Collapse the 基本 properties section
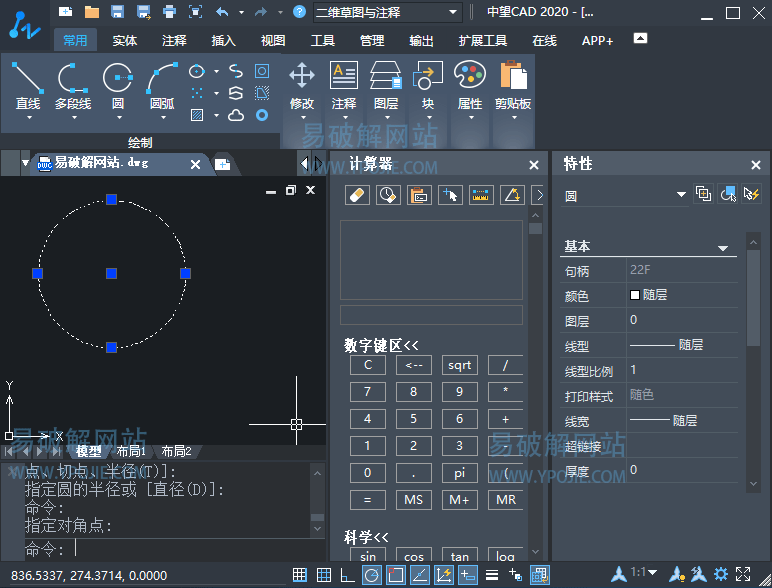 click(x=723, y=247)
